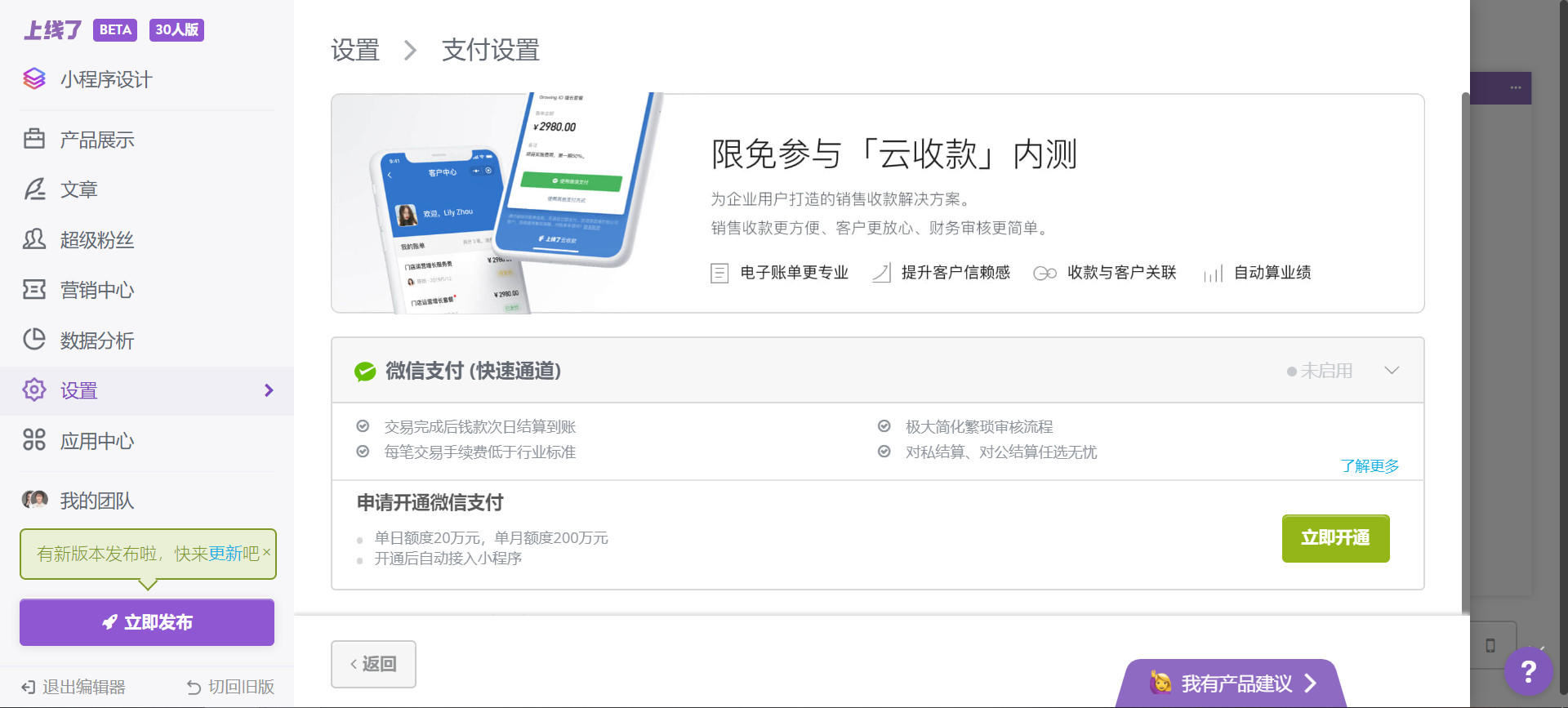Screen dimensions: 1568x708
Task: Click the 立即发布 purple button
Action: (x=147, y=622)
